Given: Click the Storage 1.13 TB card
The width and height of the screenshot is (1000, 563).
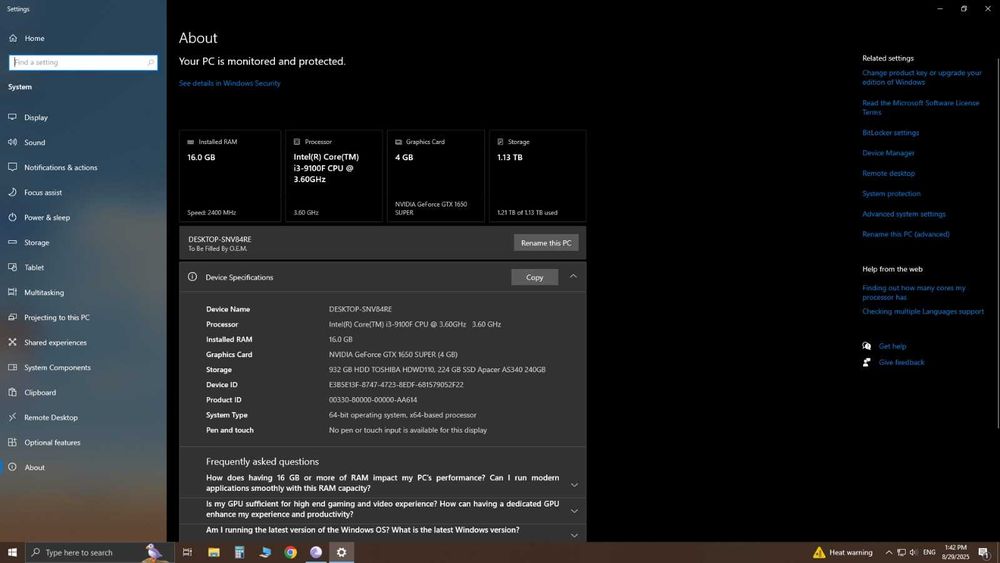Looking at the screenshot, I should point(537,176).
